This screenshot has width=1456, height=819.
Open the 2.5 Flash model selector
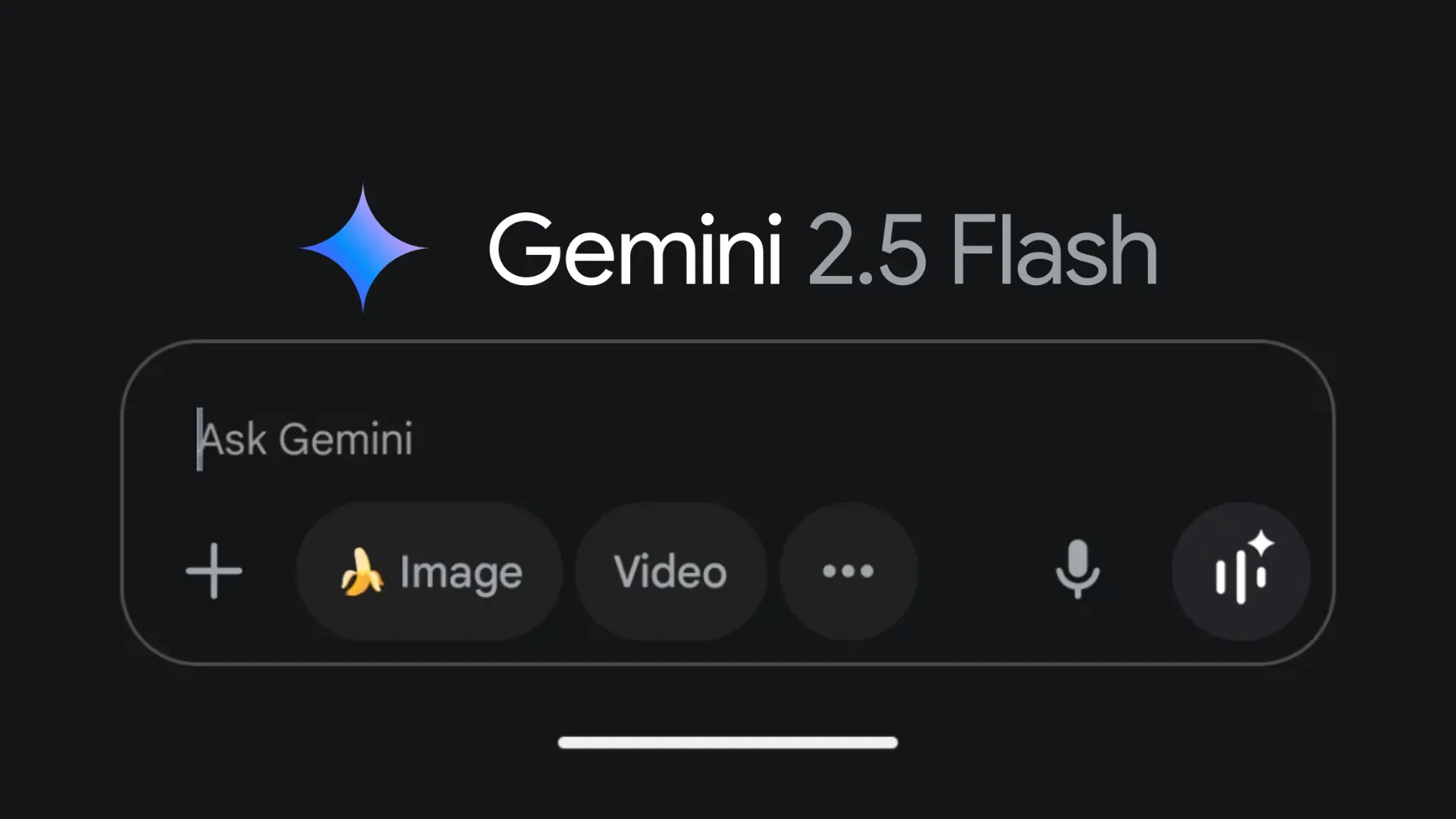click(x=982, y=249)
